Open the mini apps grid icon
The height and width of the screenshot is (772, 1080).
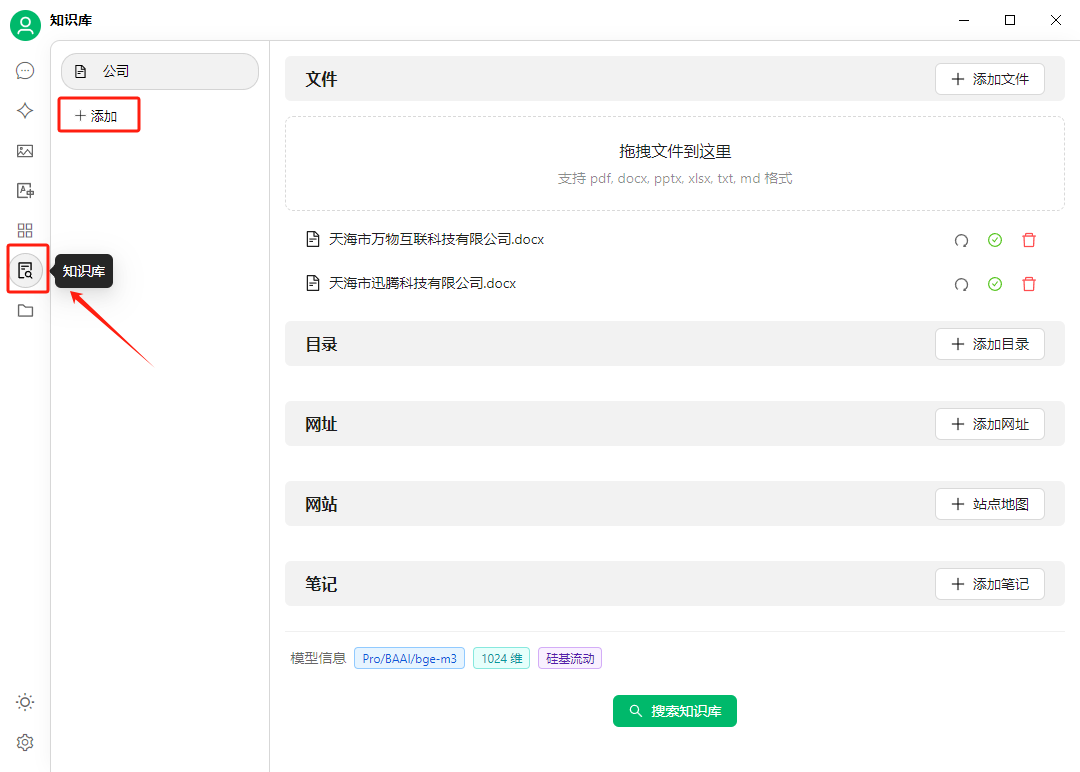25,230
